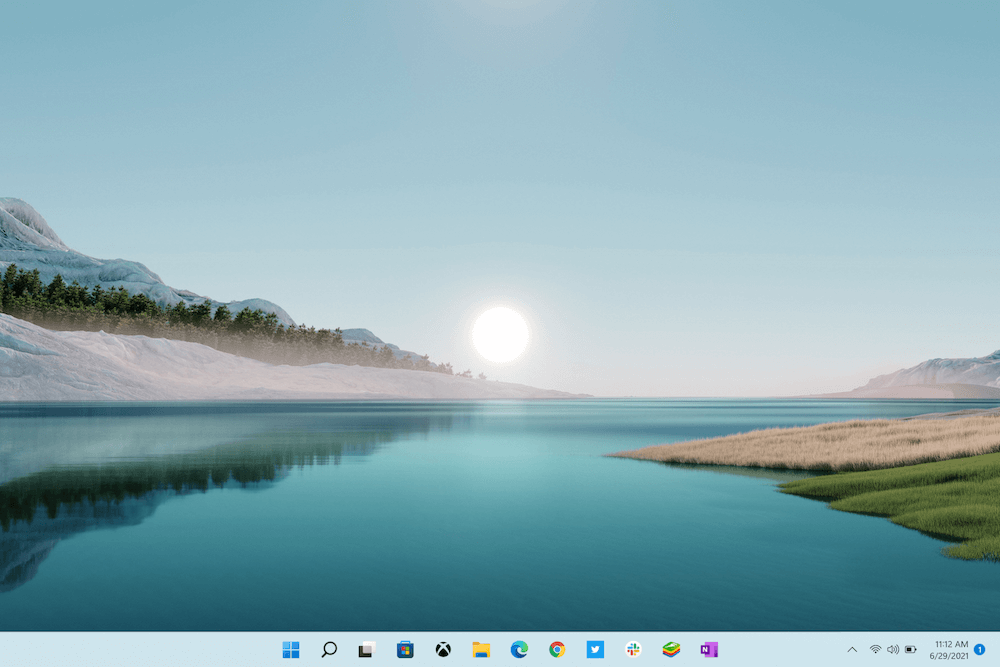Open Windows Search
The height and width of the screenshot is (667, 1000).
coord(327,650)
